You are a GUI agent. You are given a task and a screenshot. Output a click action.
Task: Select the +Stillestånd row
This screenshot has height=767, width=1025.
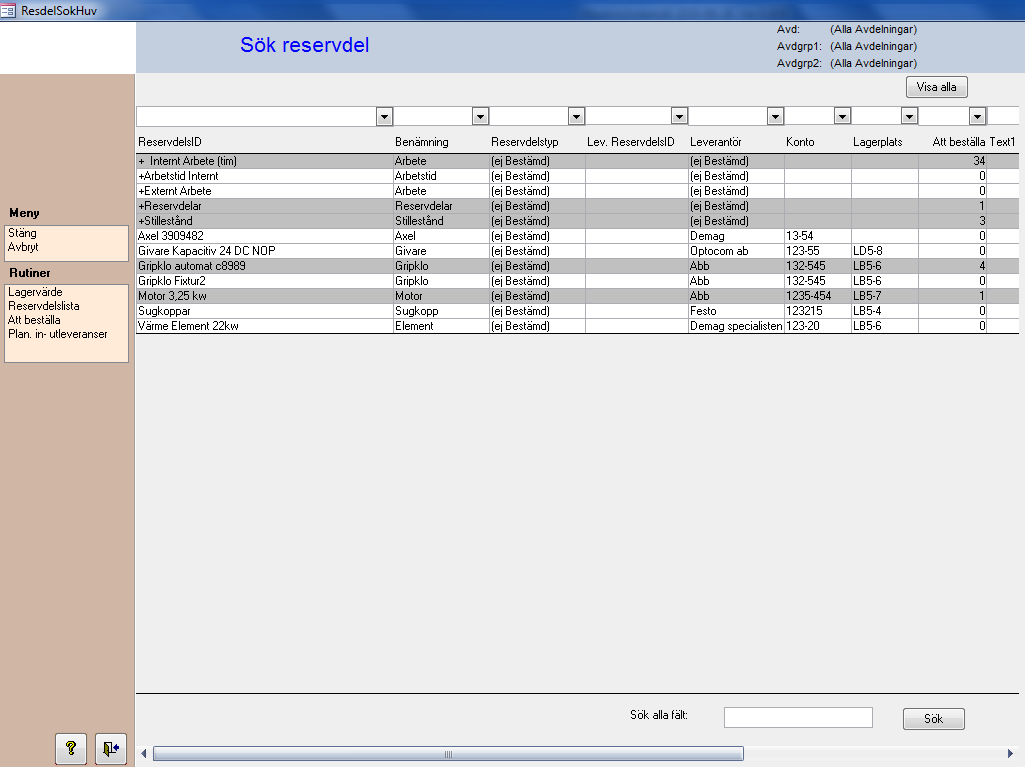click(577, 221)
